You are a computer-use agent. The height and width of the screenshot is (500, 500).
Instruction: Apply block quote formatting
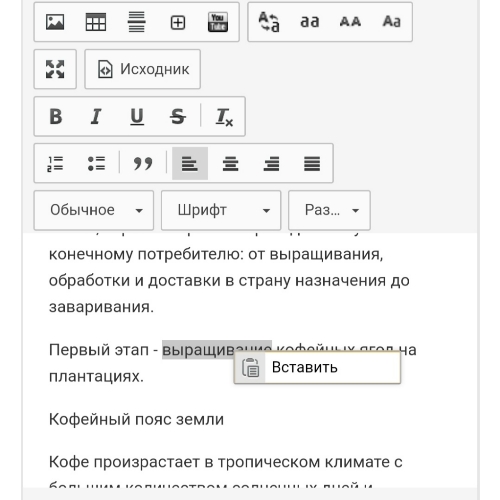(143, 164)
